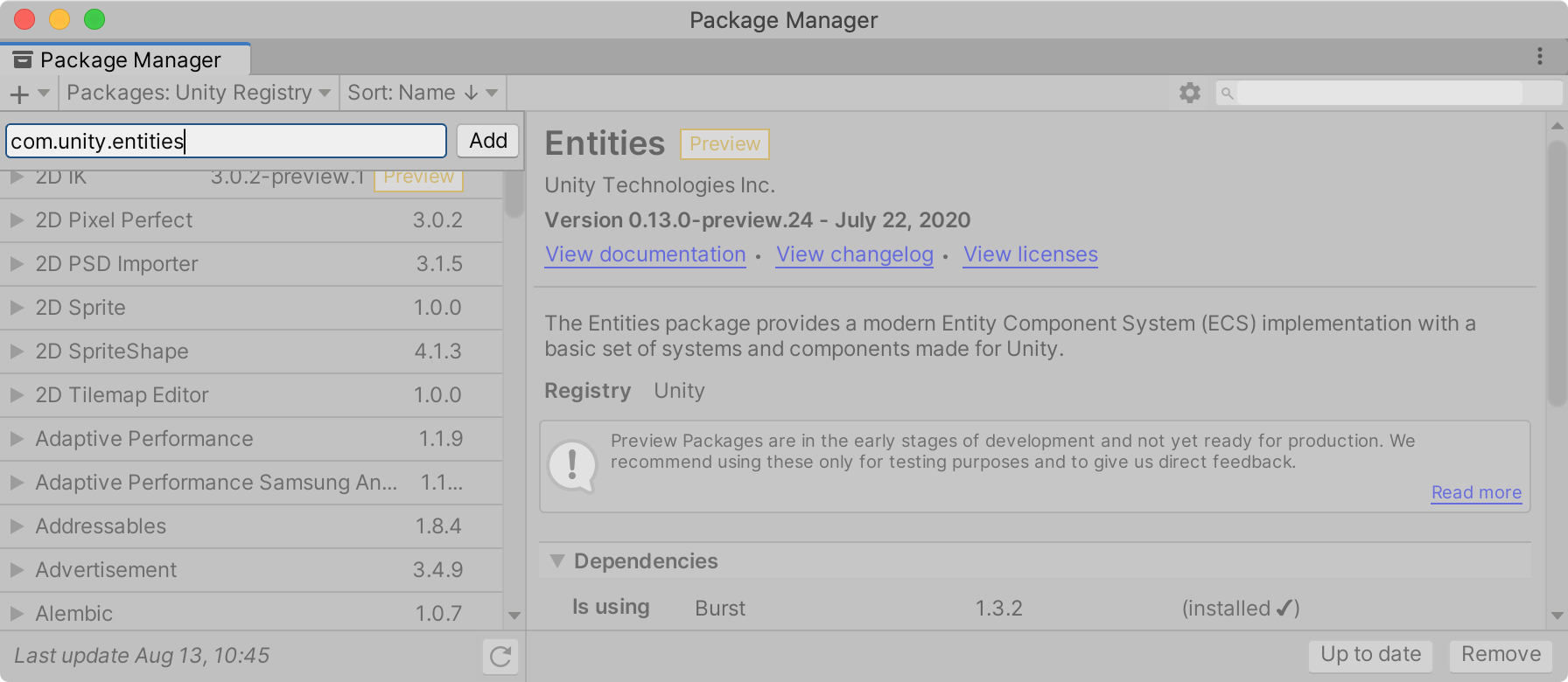
Task: Click the Registry label
Action: tap(588, 391)
